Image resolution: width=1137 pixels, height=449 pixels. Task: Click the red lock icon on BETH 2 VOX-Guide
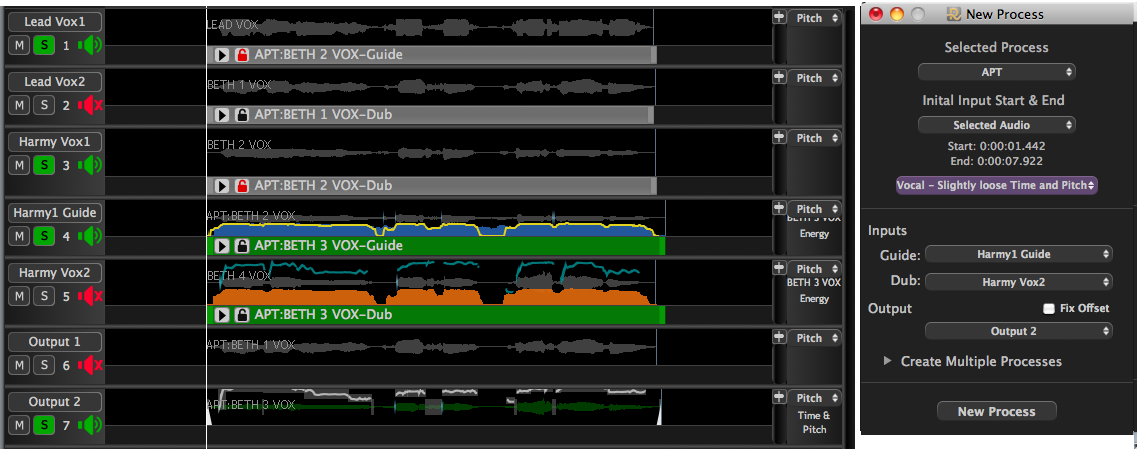tap(241, 55)
